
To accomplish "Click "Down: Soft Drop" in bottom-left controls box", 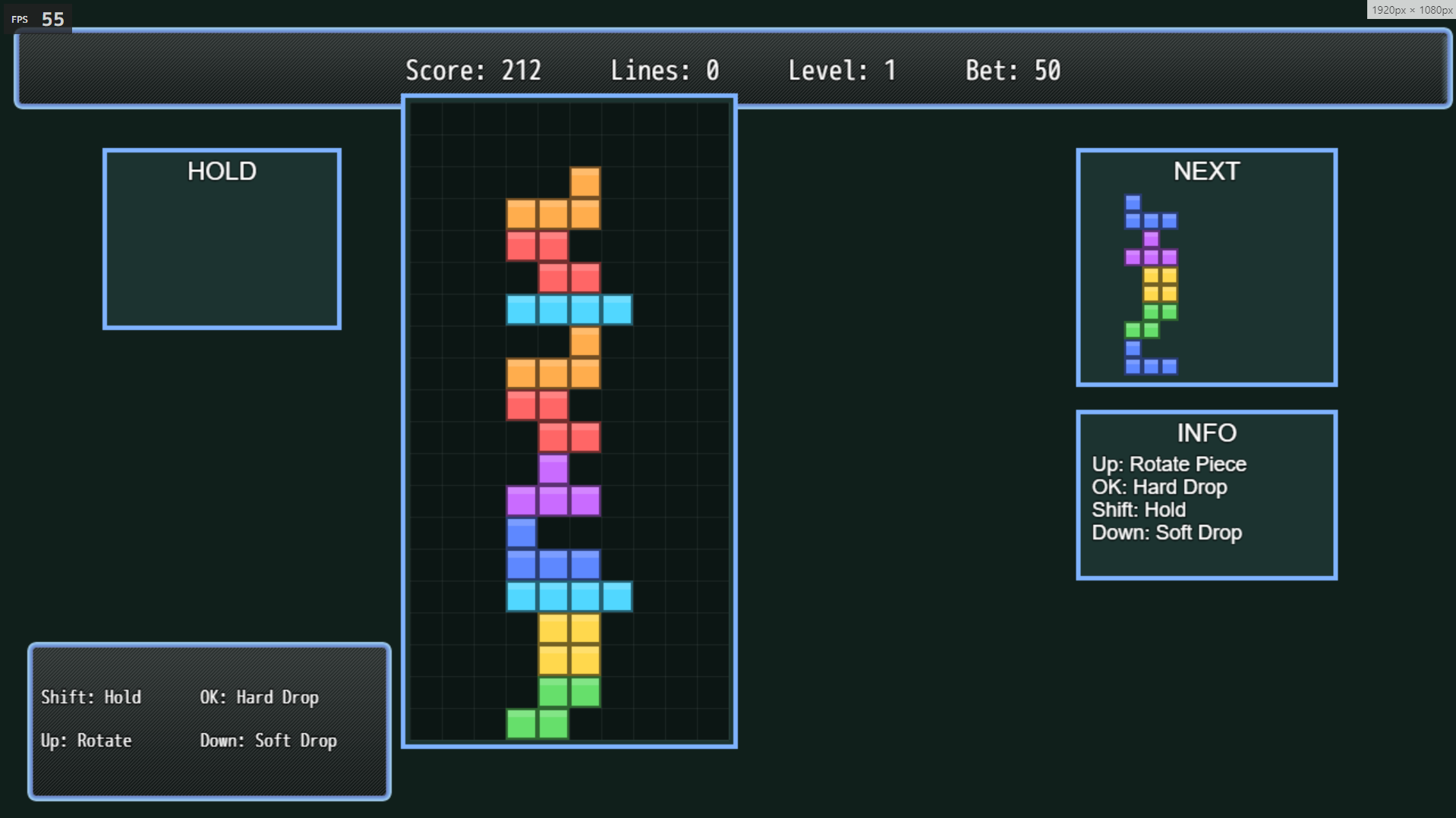I will click(x=268, y=741).
